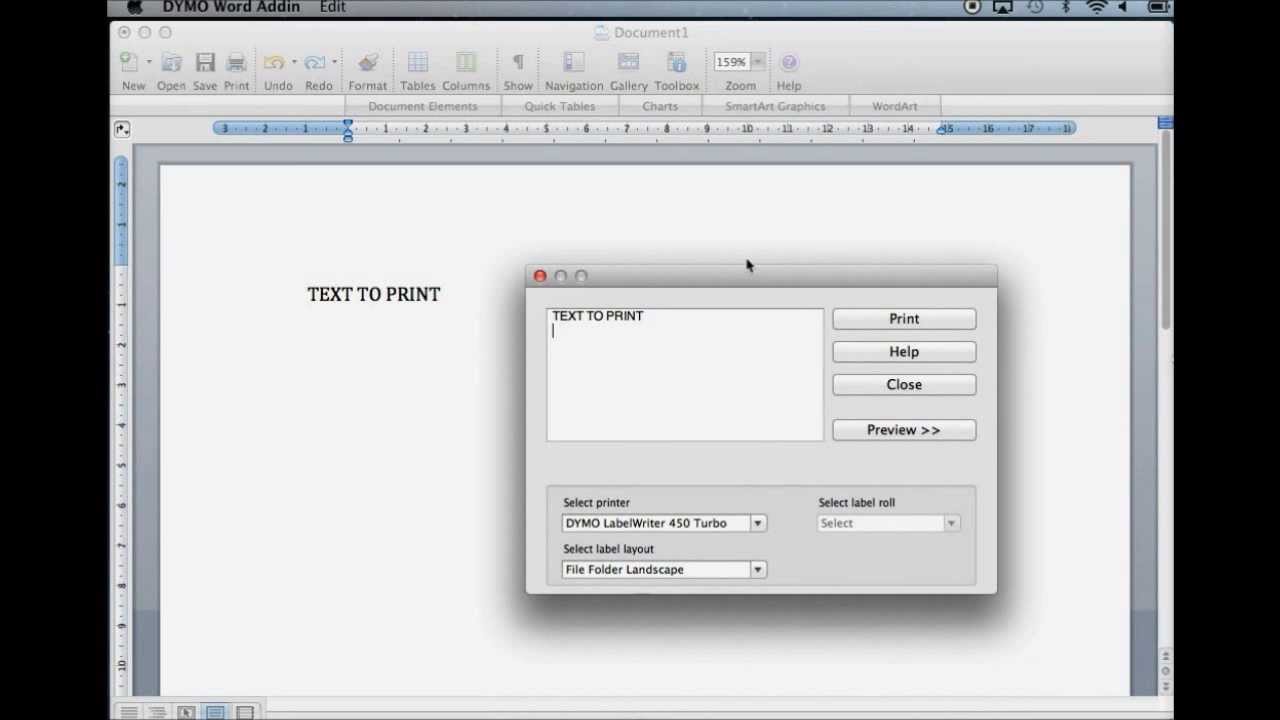
Task: Click the Bluetooth menu bar icon
Action: [1066, 7]
